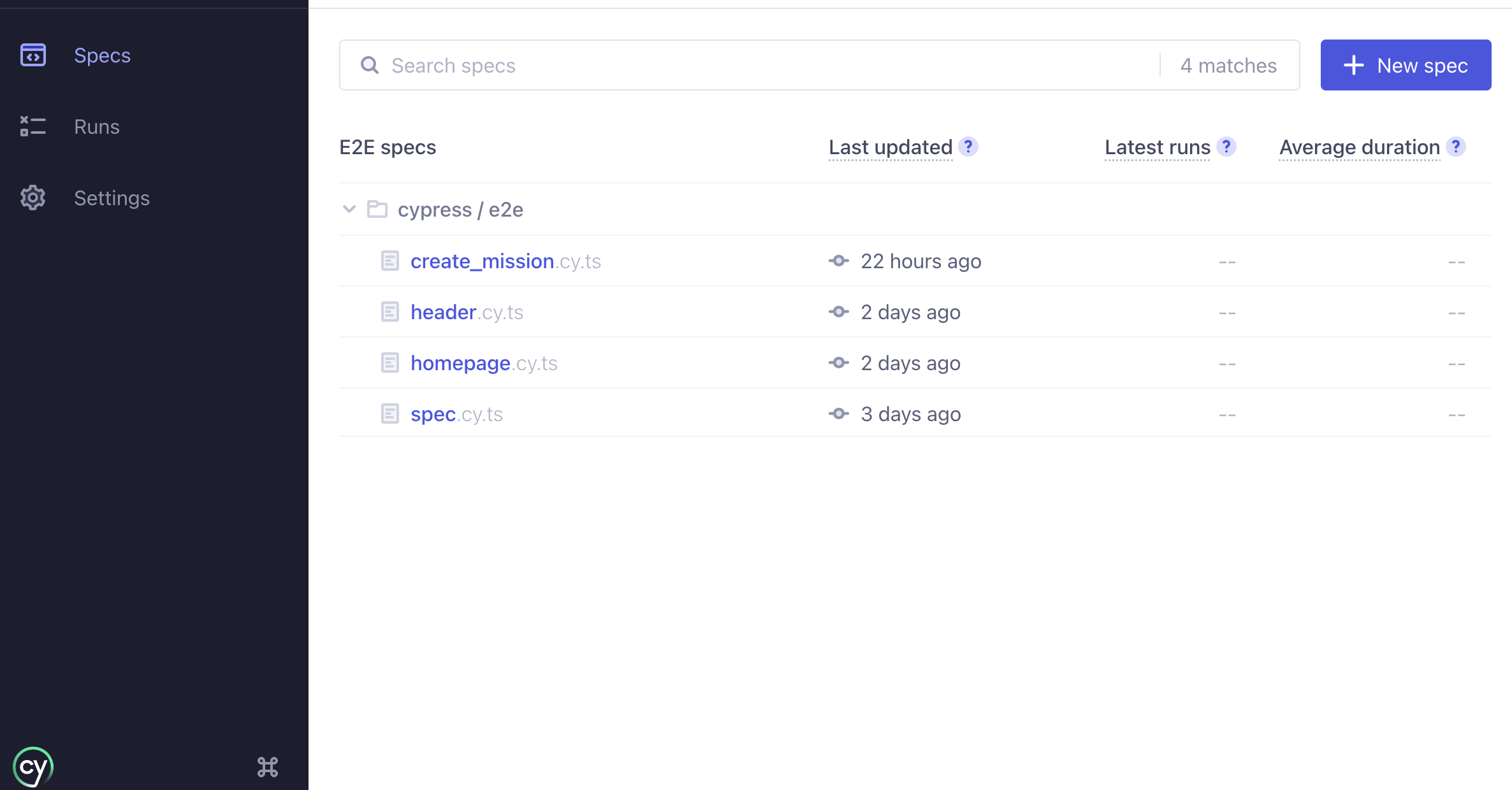Click the git commit icon for create_mission
This screenshot has width=1512, height=790.
pyautogui.click(x=839, y=261)
